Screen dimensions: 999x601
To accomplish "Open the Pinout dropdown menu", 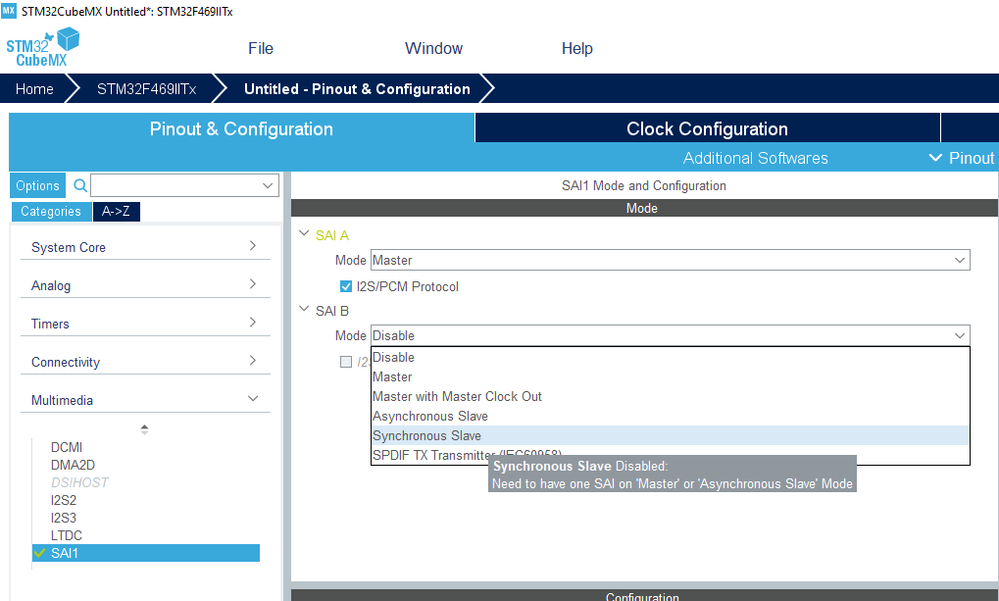I will point(961,158).
